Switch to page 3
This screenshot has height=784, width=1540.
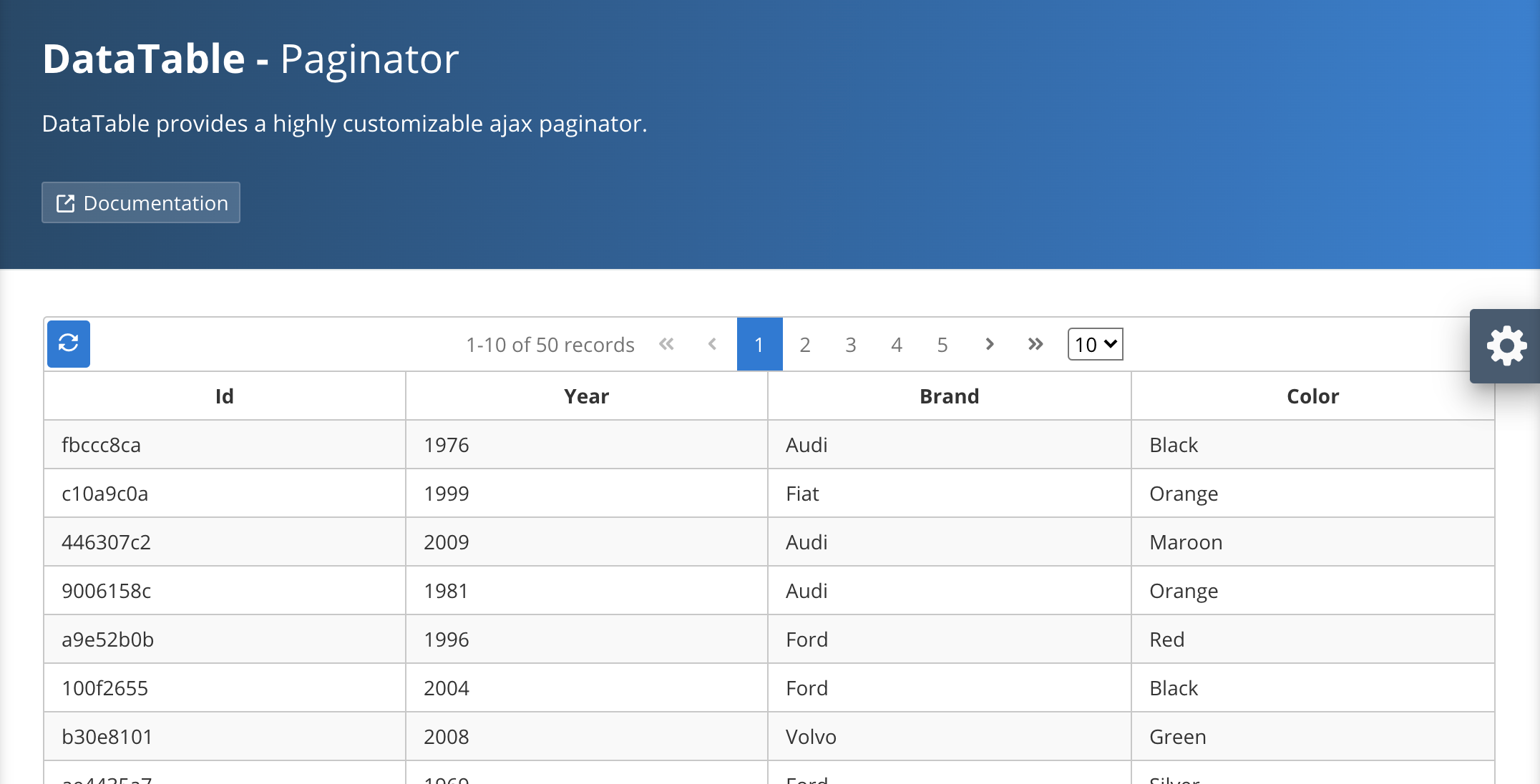[x=851, y=345]
